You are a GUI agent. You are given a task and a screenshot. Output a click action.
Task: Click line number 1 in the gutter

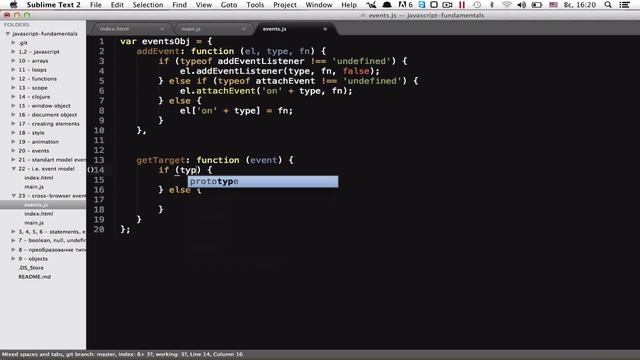click(101, 41)
